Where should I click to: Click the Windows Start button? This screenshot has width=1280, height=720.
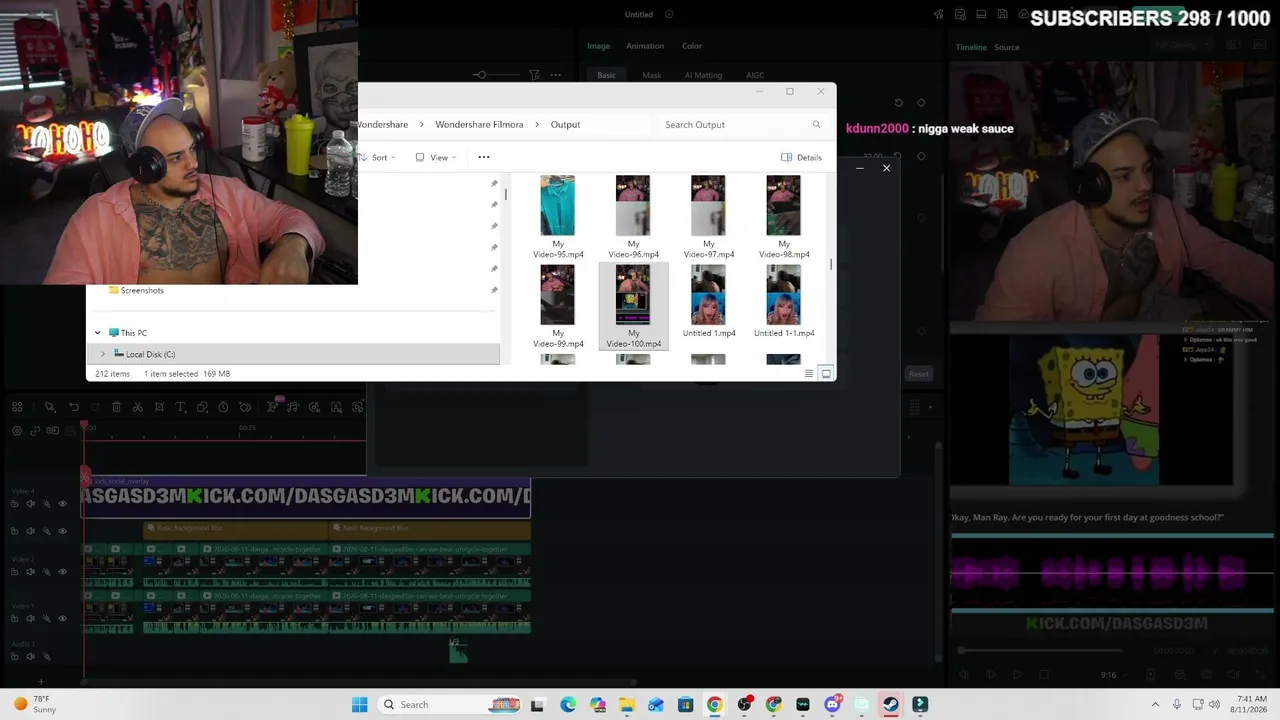pos(360,705)
